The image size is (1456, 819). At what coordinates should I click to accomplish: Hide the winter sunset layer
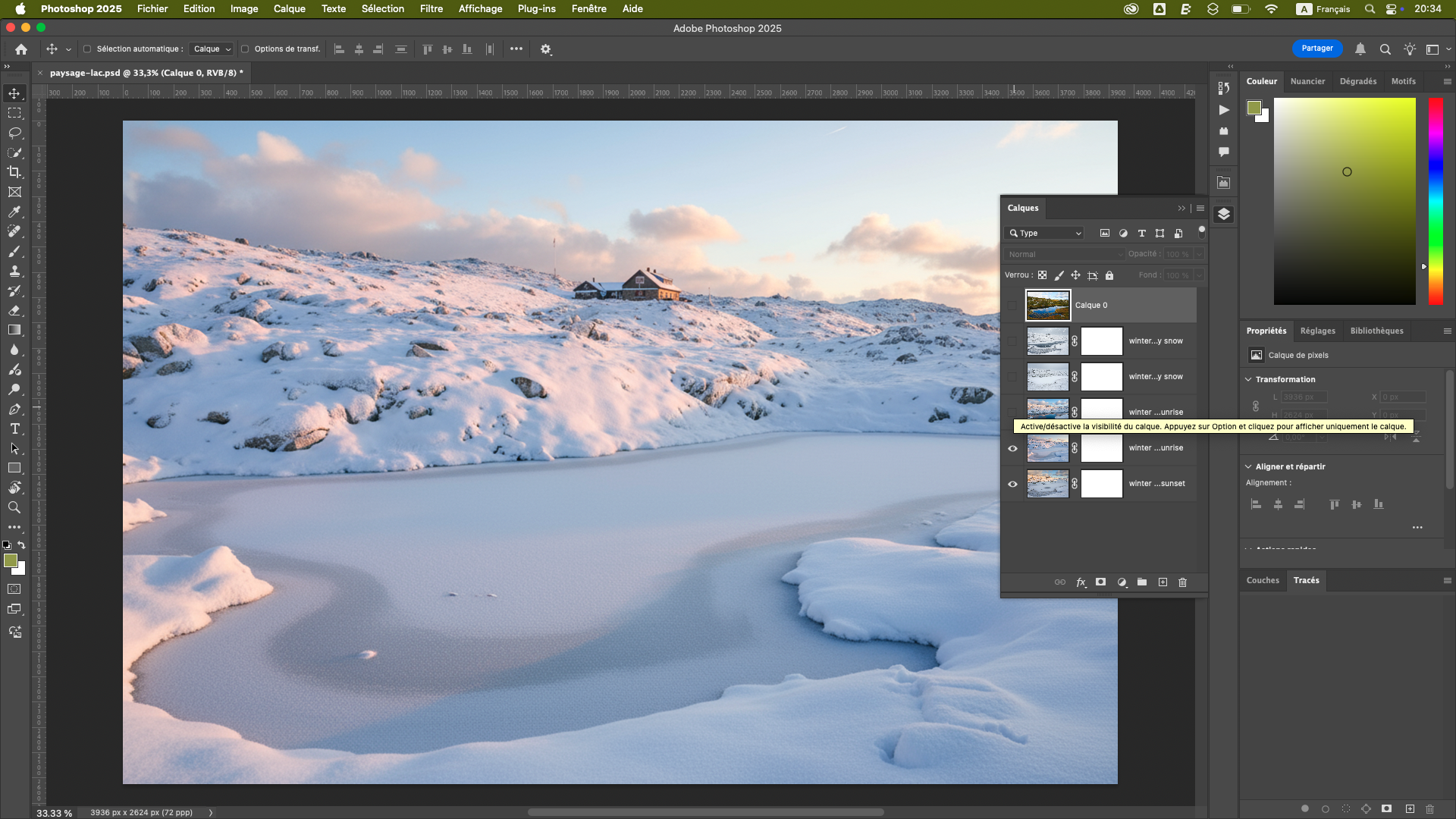click(x=1012, y=484)
